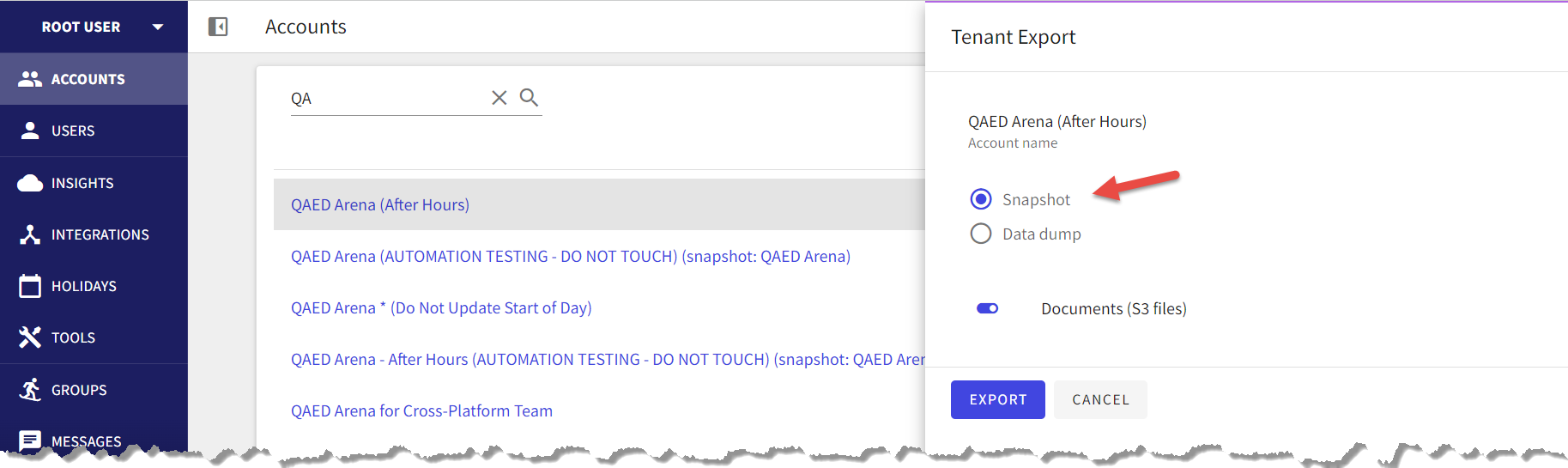Collapse sidebar with panel toggle icon
The height and width of the screenshot is (468, 1568).
[x=218, y=27]
